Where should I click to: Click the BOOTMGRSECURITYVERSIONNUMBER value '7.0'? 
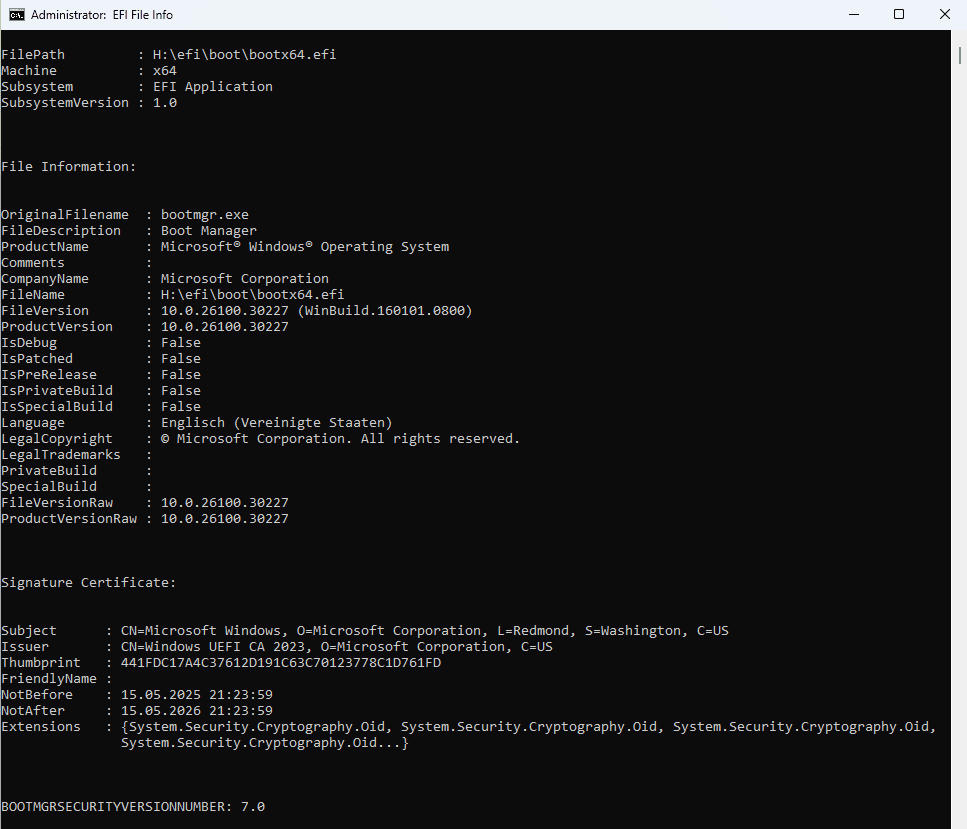click(x=253, y=807)
